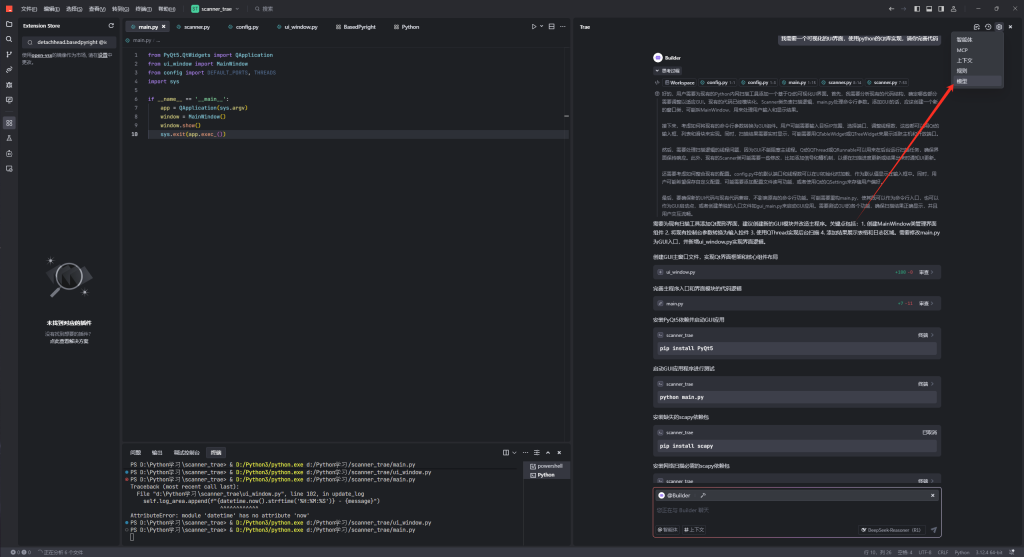Open chat history clock icon

tap(987, 27)
